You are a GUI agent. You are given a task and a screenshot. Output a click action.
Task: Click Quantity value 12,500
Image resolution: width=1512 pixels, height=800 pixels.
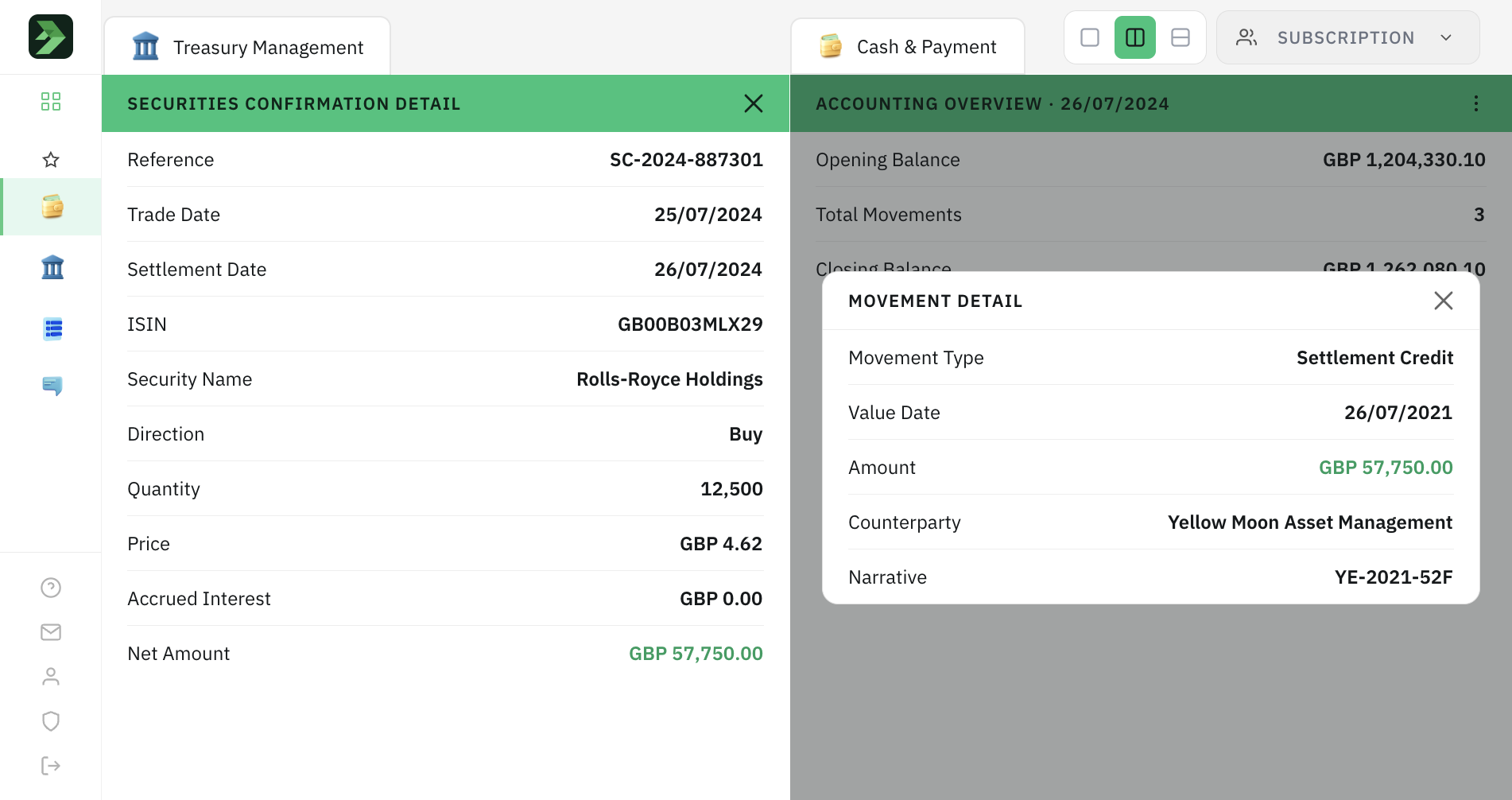click(731, 489)
